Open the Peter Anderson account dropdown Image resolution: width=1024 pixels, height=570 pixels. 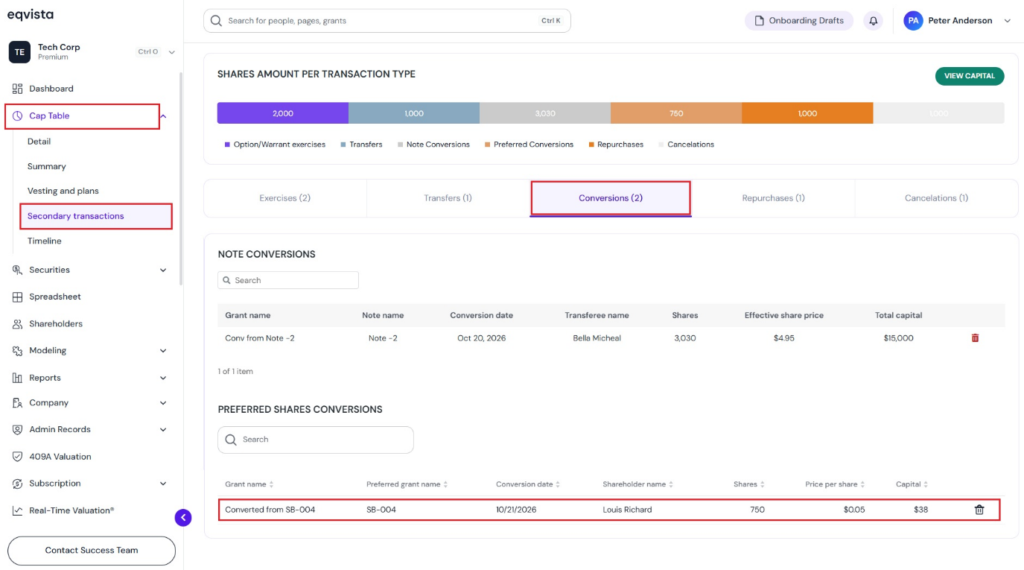pyautogui.click(x=1007, y=21)
